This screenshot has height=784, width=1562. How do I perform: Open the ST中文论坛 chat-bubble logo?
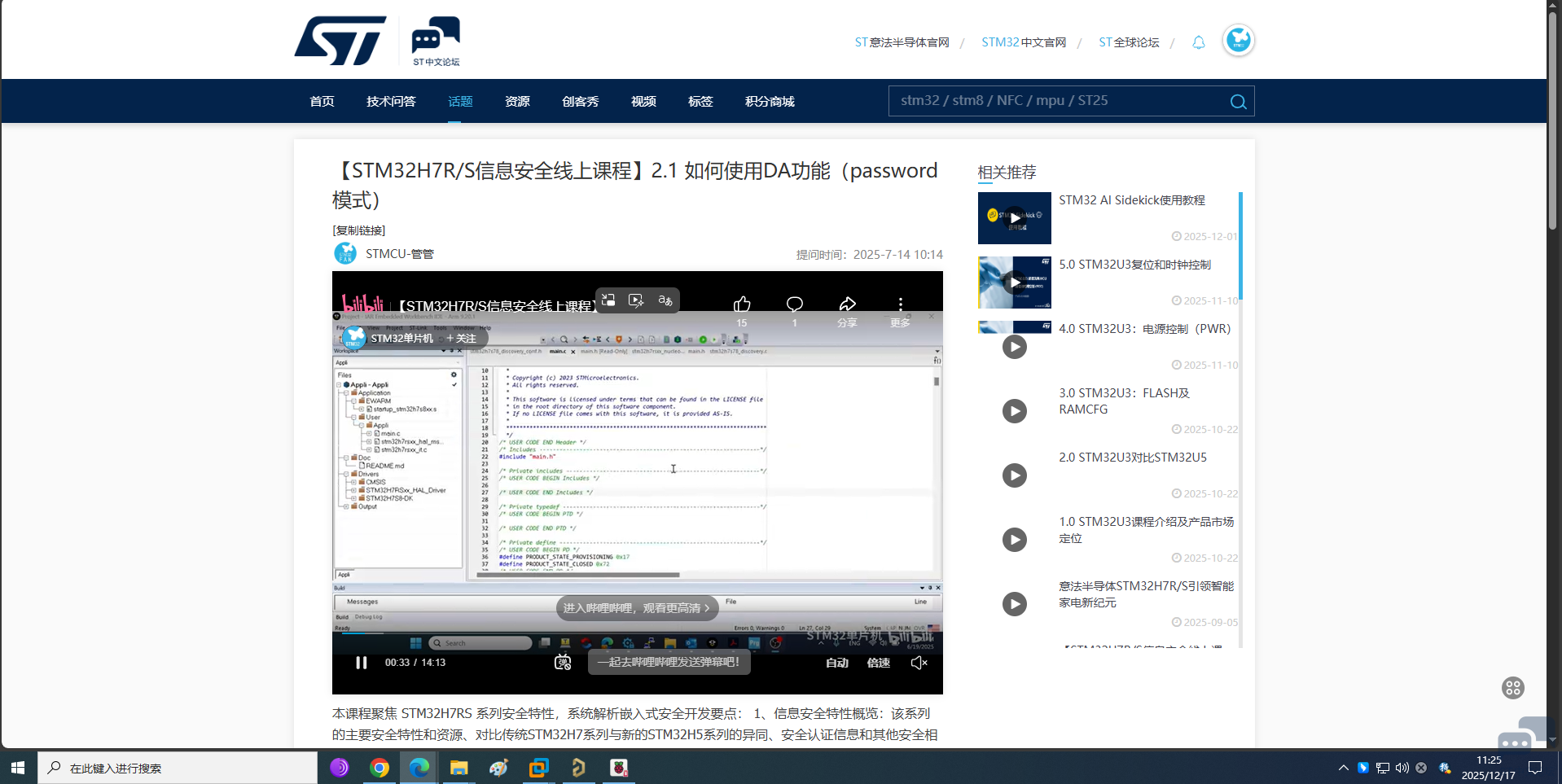(x=436, y=41)
